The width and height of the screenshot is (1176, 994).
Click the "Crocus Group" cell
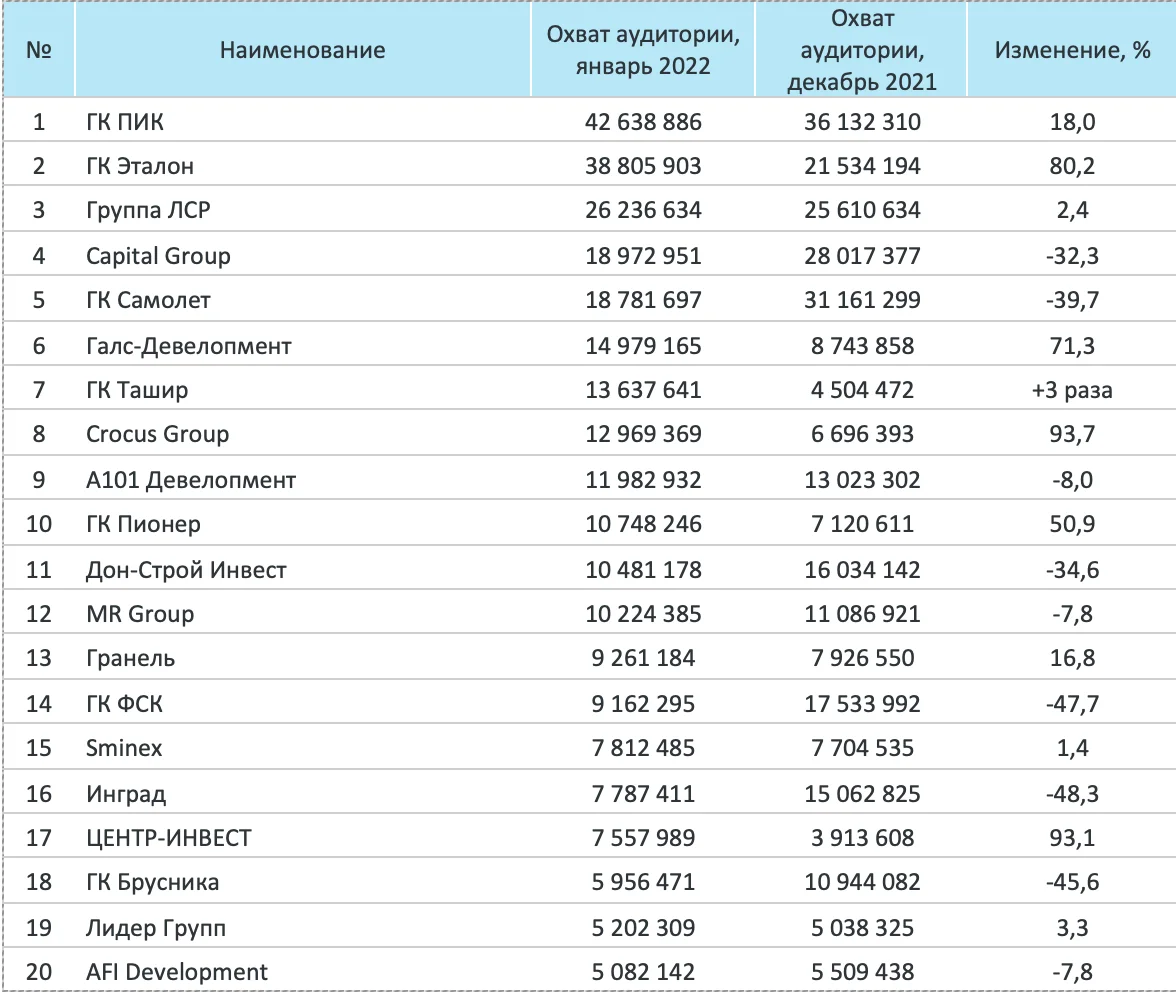click(157, 435)
